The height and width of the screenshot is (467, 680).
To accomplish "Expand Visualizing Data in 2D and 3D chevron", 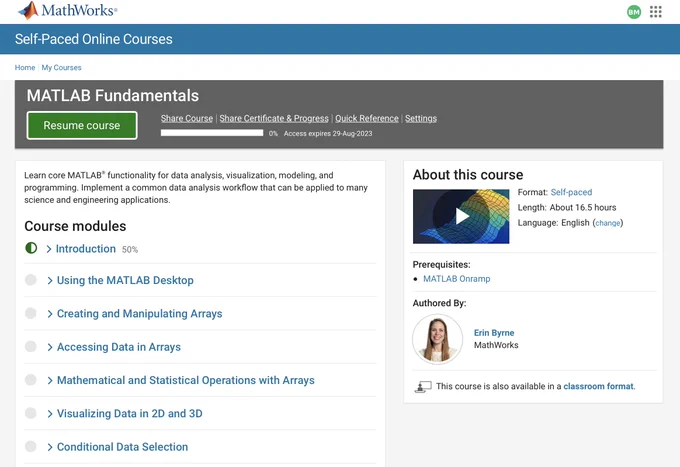I will click(50, 414).
